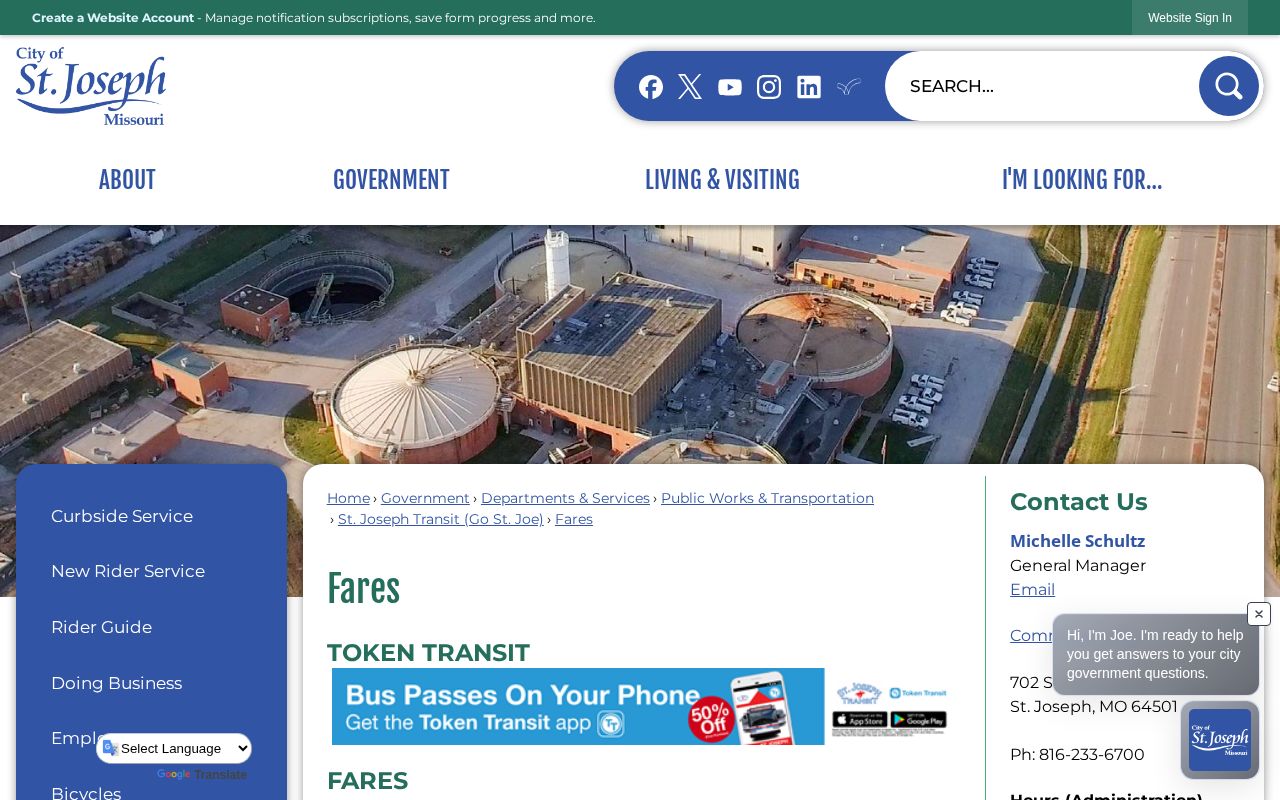Image resolution: width=1280 pixels, height=800 pixels.
Task: Open the Government menu
Action: 391,180
